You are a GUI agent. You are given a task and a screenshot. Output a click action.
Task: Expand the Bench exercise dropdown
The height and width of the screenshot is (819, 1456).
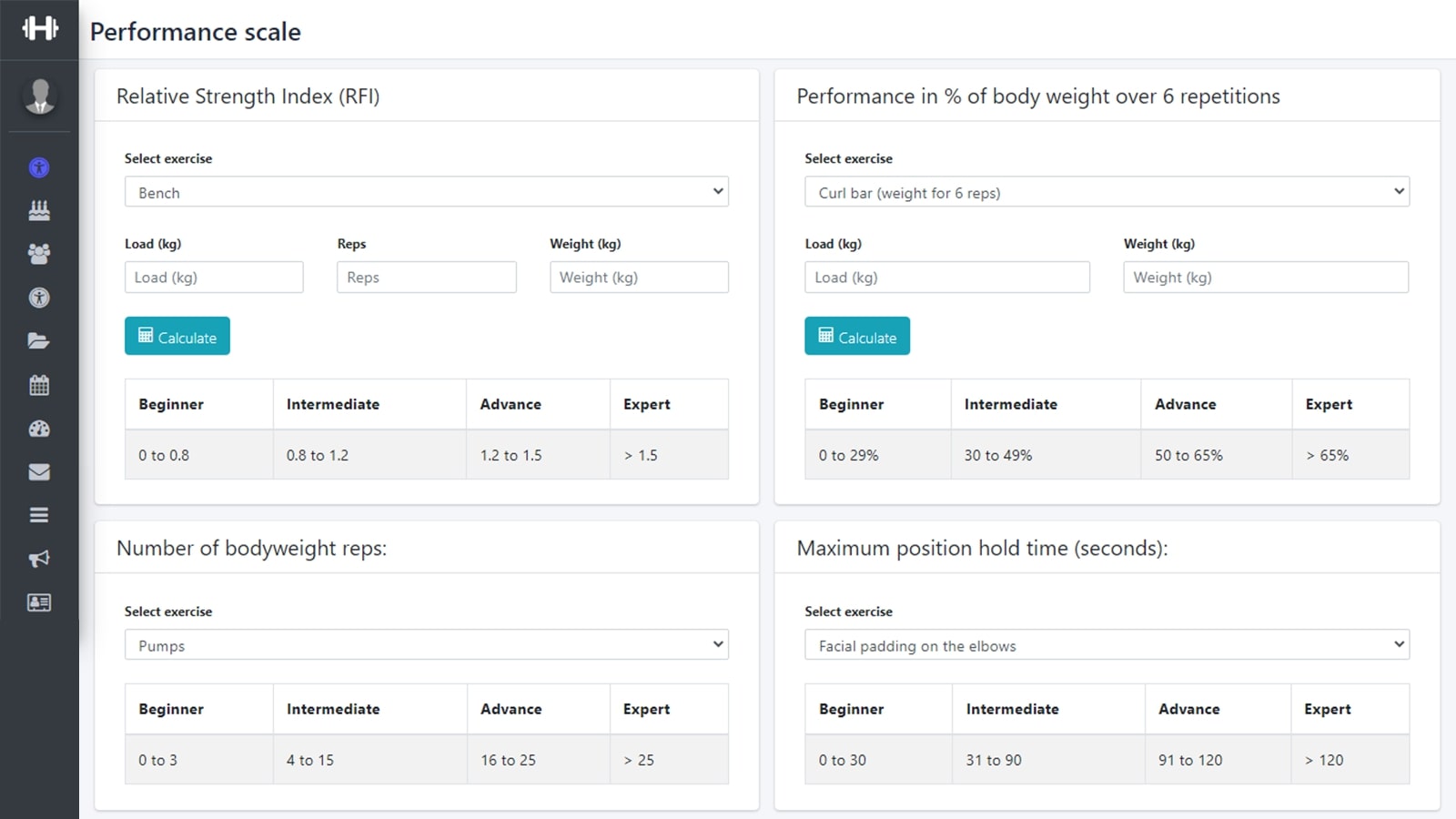pyautogui.click(x=426, y=192)
